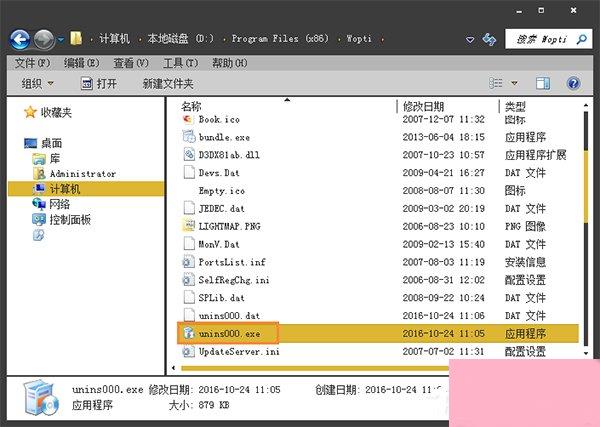600x427 pixels.
Task: Open recent locations dropdown beside Forward arrow
Action: click(x=60, y=39)
